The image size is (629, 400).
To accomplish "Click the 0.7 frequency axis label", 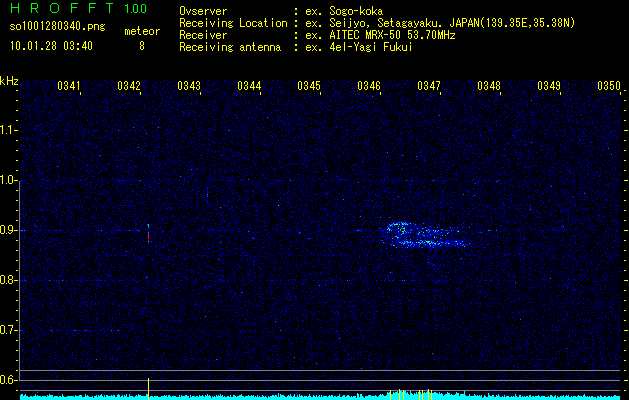I will tap(9, 330).
